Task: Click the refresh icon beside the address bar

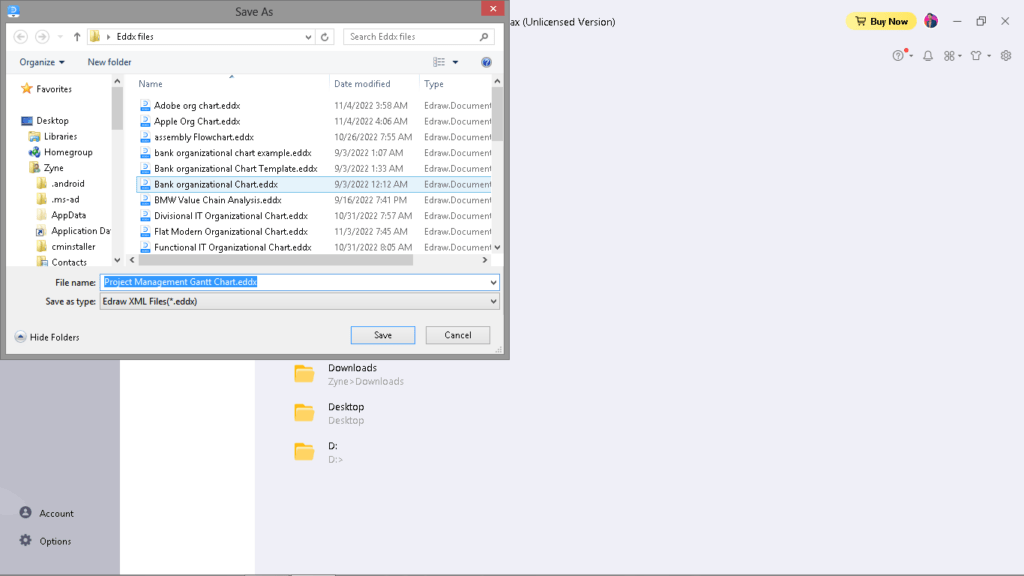Action: (325, 37)
